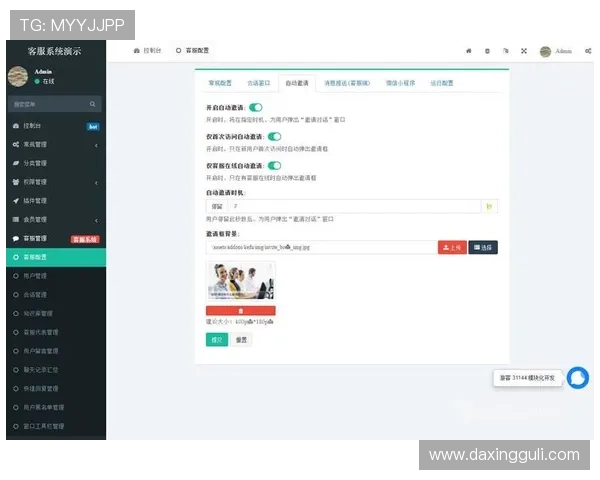Viewport: 600px width, 480px height.
Task: Expand the 会员管理 sidebar menu
Action: [x=56, y=219]
